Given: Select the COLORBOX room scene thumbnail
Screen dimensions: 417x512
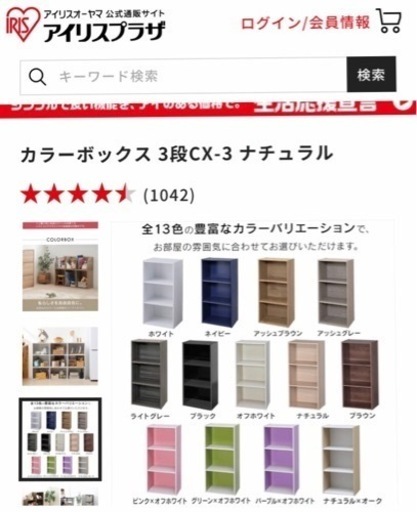Looking at the screenshot, I should [60, 266].
